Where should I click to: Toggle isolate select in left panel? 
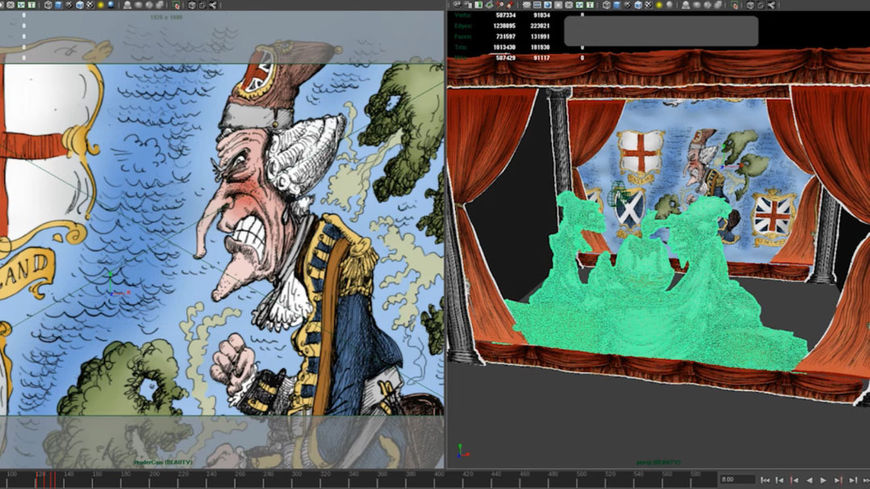(x=176, y=5)
